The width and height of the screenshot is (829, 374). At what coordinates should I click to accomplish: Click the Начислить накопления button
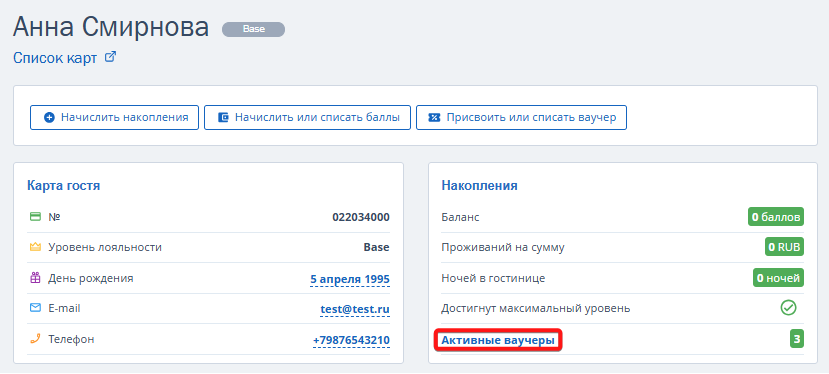(x=114, y=117)
